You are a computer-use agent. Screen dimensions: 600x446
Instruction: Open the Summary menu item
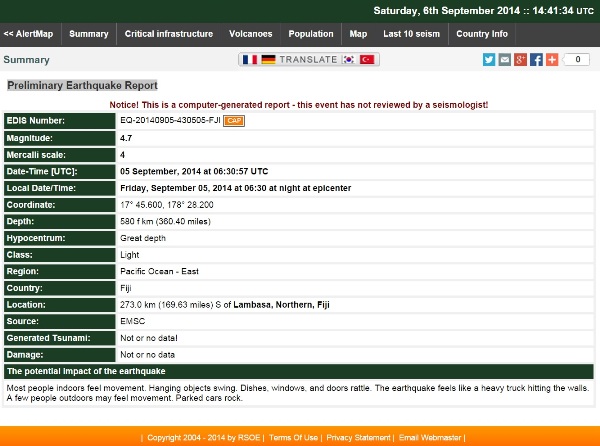click(89, 34)
